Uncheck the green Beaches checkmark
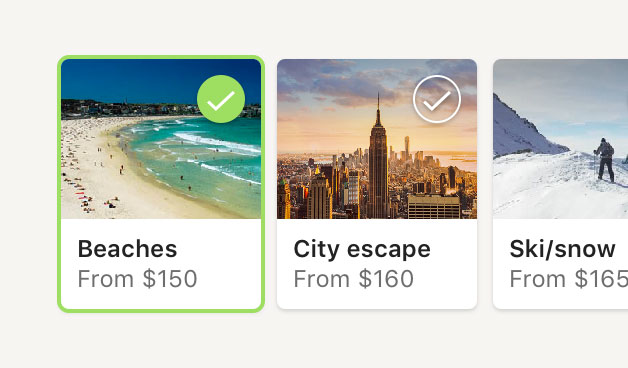The height and width of the screenshot is (368, 628). pyautogui.click(x=221, y=99)
